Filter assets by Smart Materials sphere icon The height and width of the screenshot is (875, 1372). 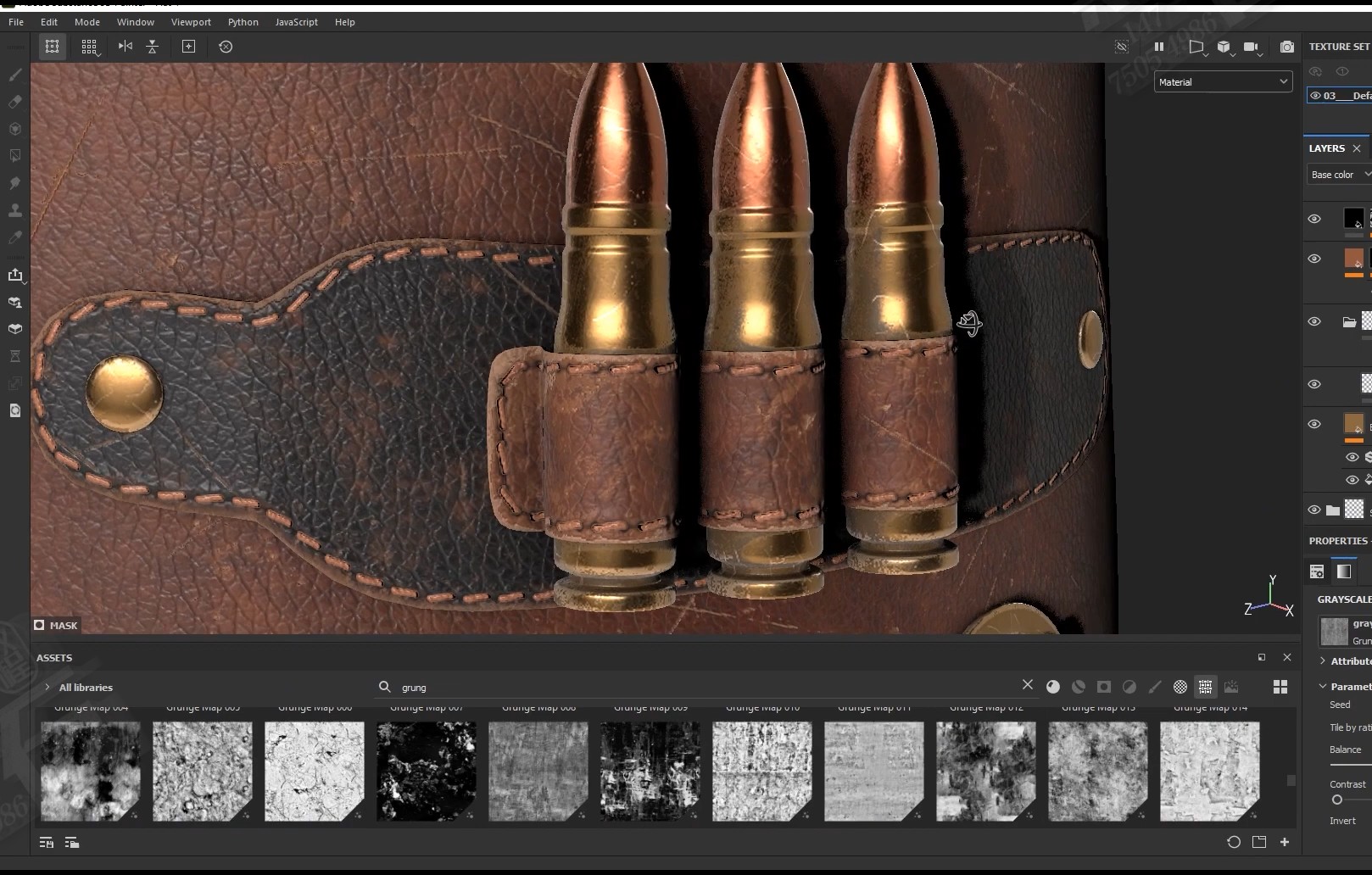1078,687
